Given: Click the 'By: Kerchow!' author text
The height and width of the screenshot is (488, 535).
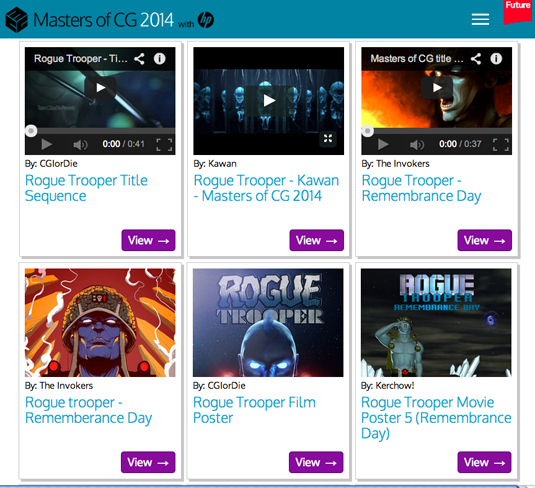Looking at the screenshot, I should point(388,386).
